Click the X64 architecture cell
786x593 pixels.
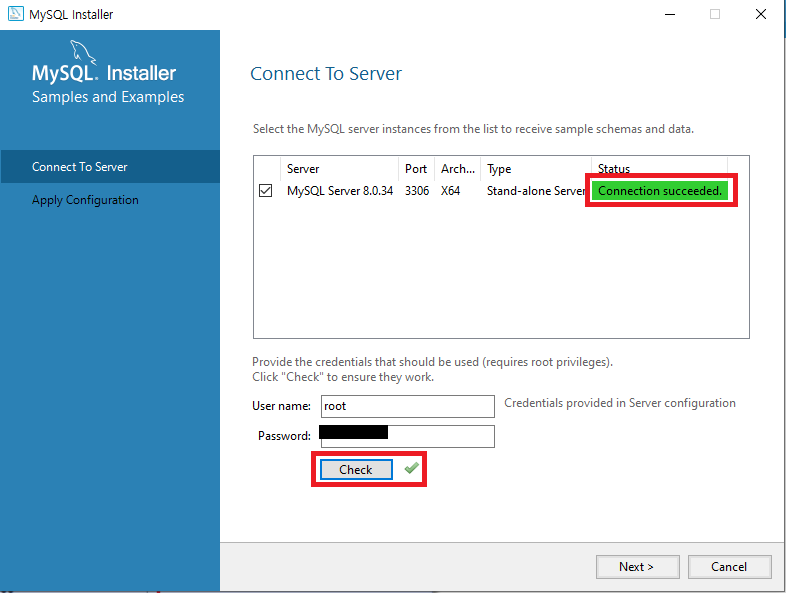point(451,191)
